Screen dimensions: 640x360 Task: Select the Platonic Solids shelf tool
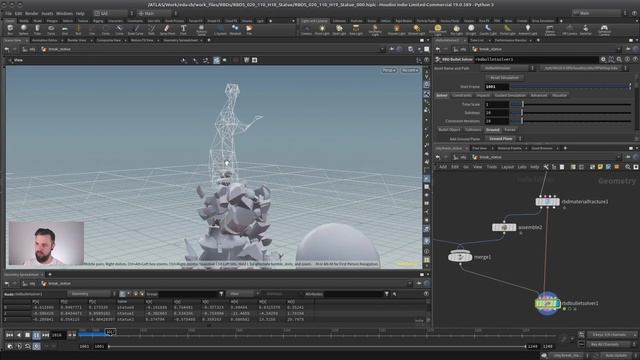click(x=201, y=29)
